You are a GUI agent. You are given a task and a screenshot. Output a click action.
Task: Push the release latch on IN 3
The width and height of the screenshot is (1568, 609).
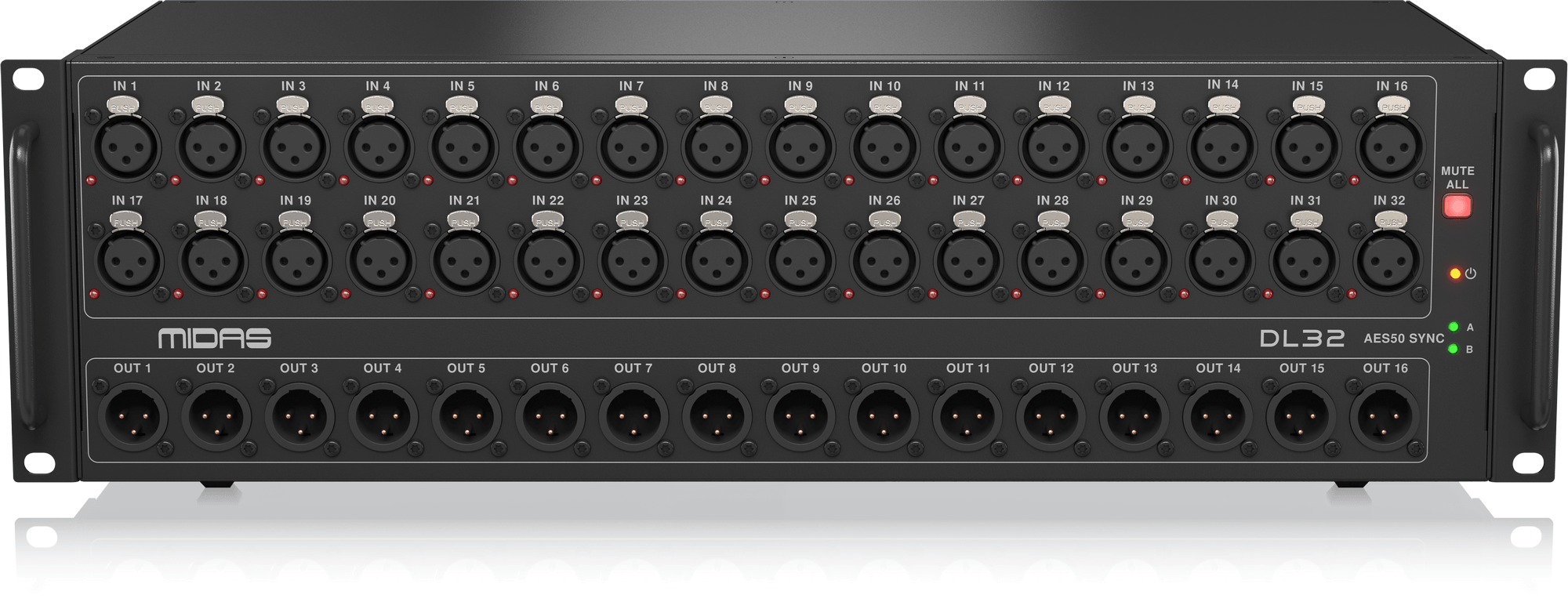click(293, 106)
